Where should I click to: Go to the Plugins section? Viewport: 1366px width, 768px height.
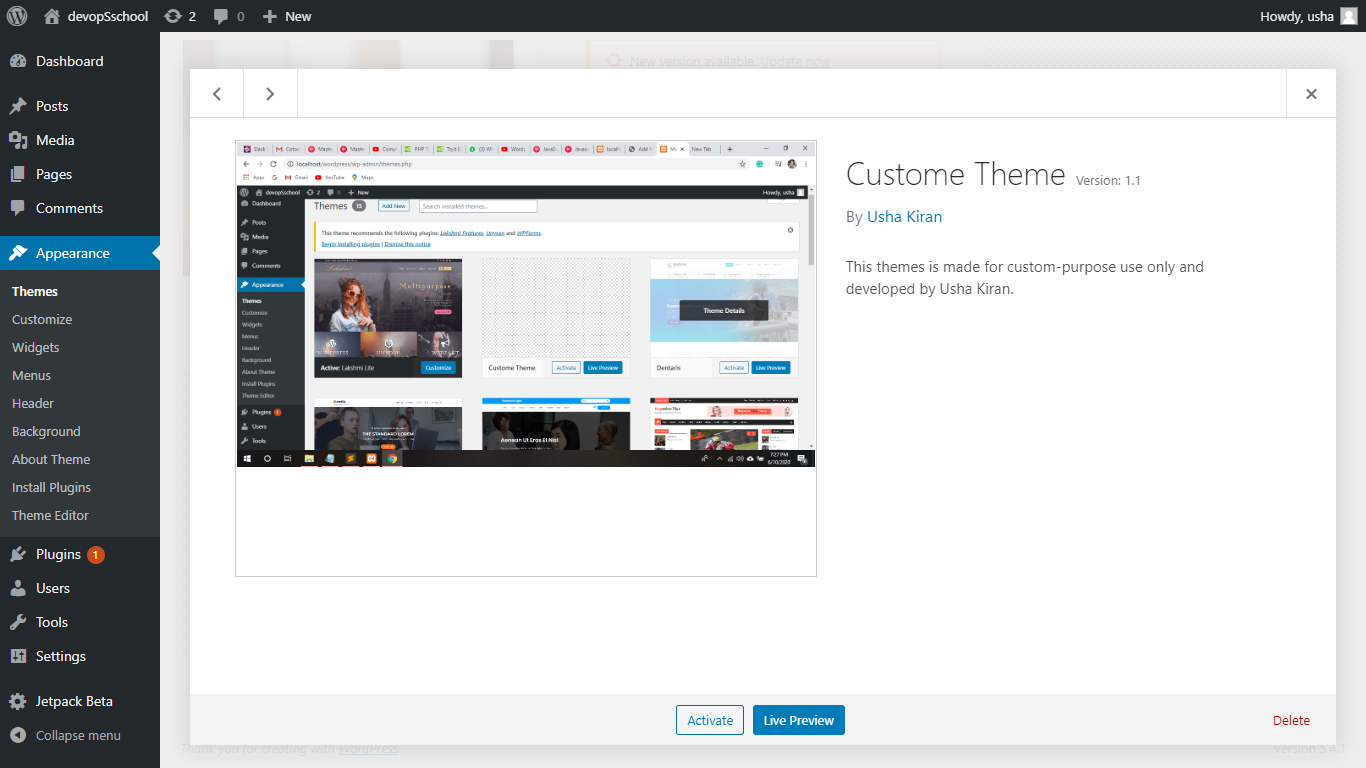click(x=58, y=554)
